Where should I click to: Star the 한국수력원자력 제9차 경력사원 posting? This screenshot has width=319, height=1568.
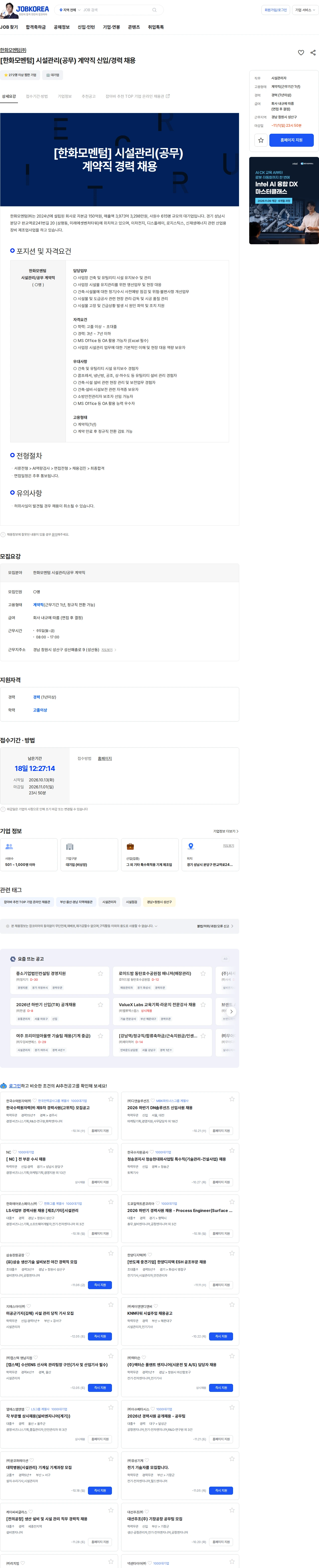[111, 1099]
